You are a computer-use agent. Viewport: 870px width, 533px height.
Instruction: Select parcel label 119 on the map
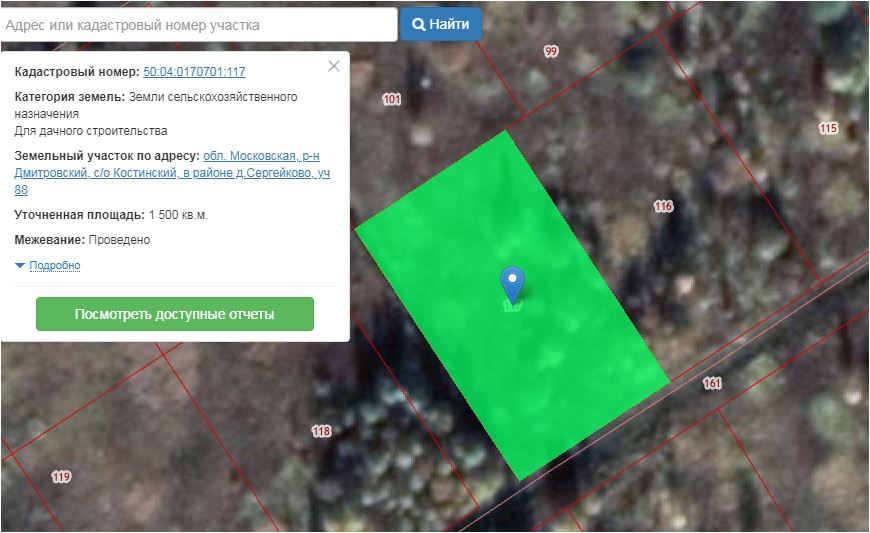[x=62, y=477]
